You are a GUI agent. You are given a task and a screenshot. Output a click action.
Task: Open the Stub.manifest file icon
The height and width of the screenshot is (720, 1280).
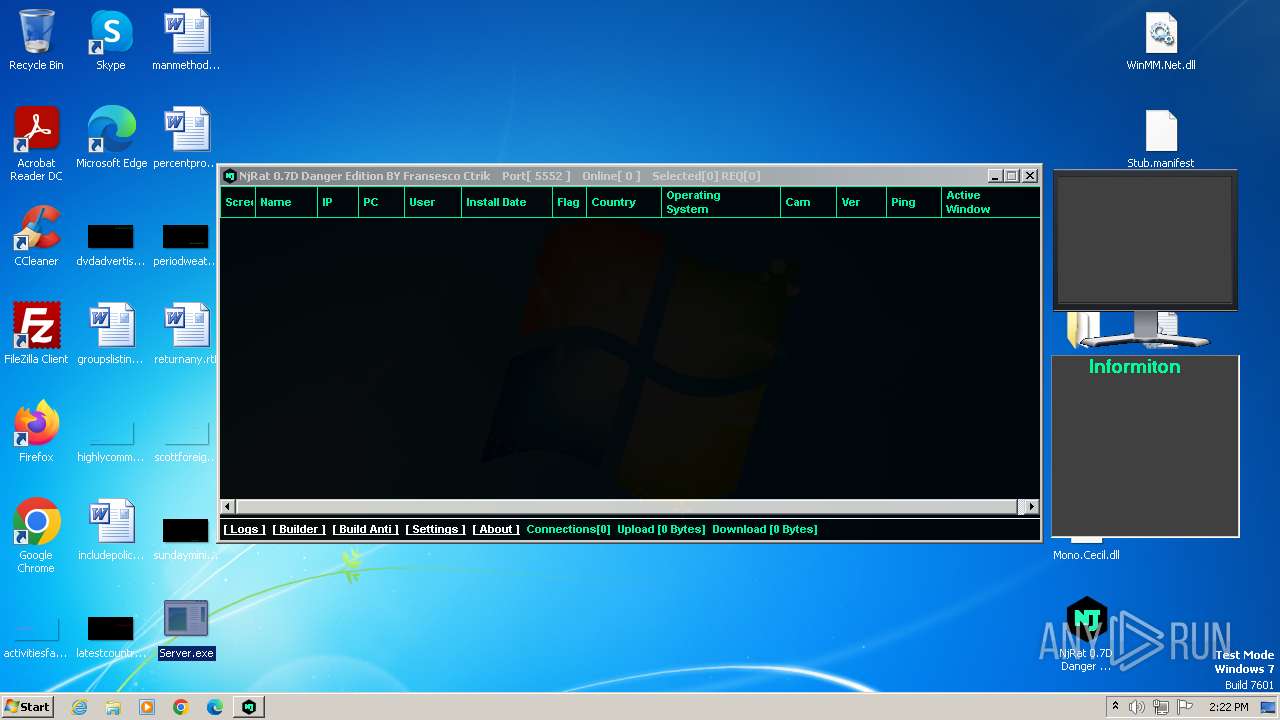(1161, 139)
